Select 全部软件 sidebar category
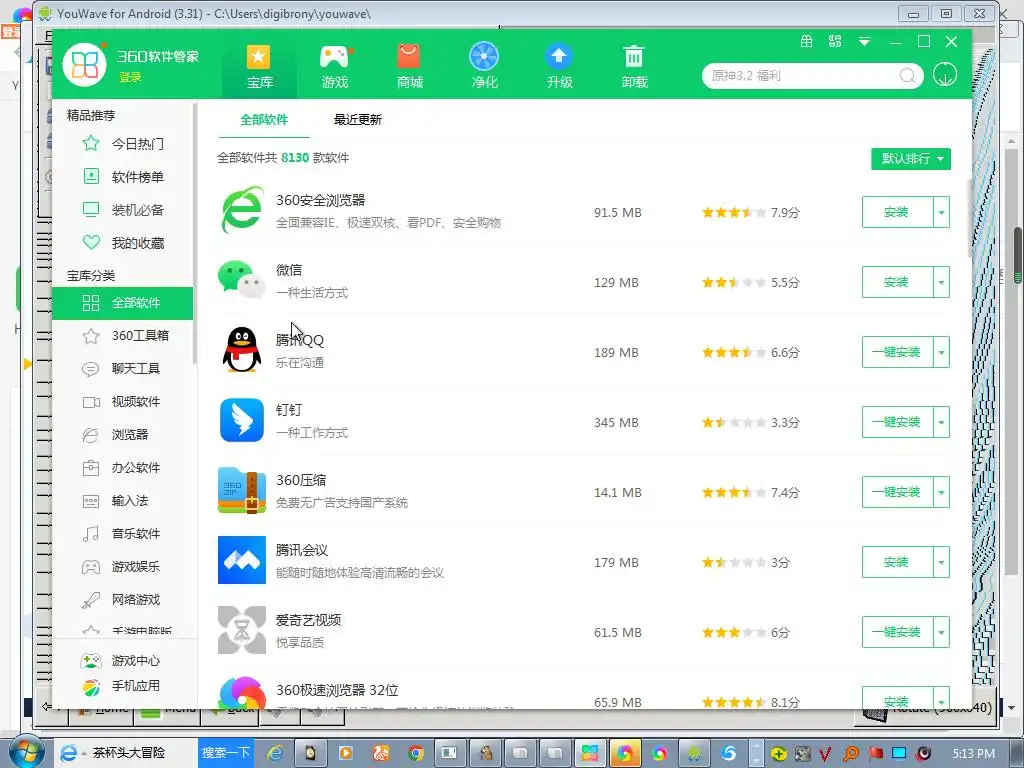1024x768 pixels. coord(123,303)
